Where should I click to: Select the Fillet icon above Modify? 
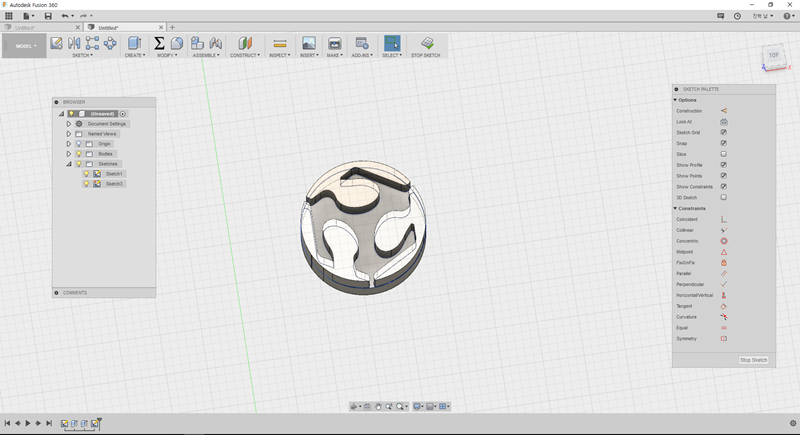click(x=177, y=43)
